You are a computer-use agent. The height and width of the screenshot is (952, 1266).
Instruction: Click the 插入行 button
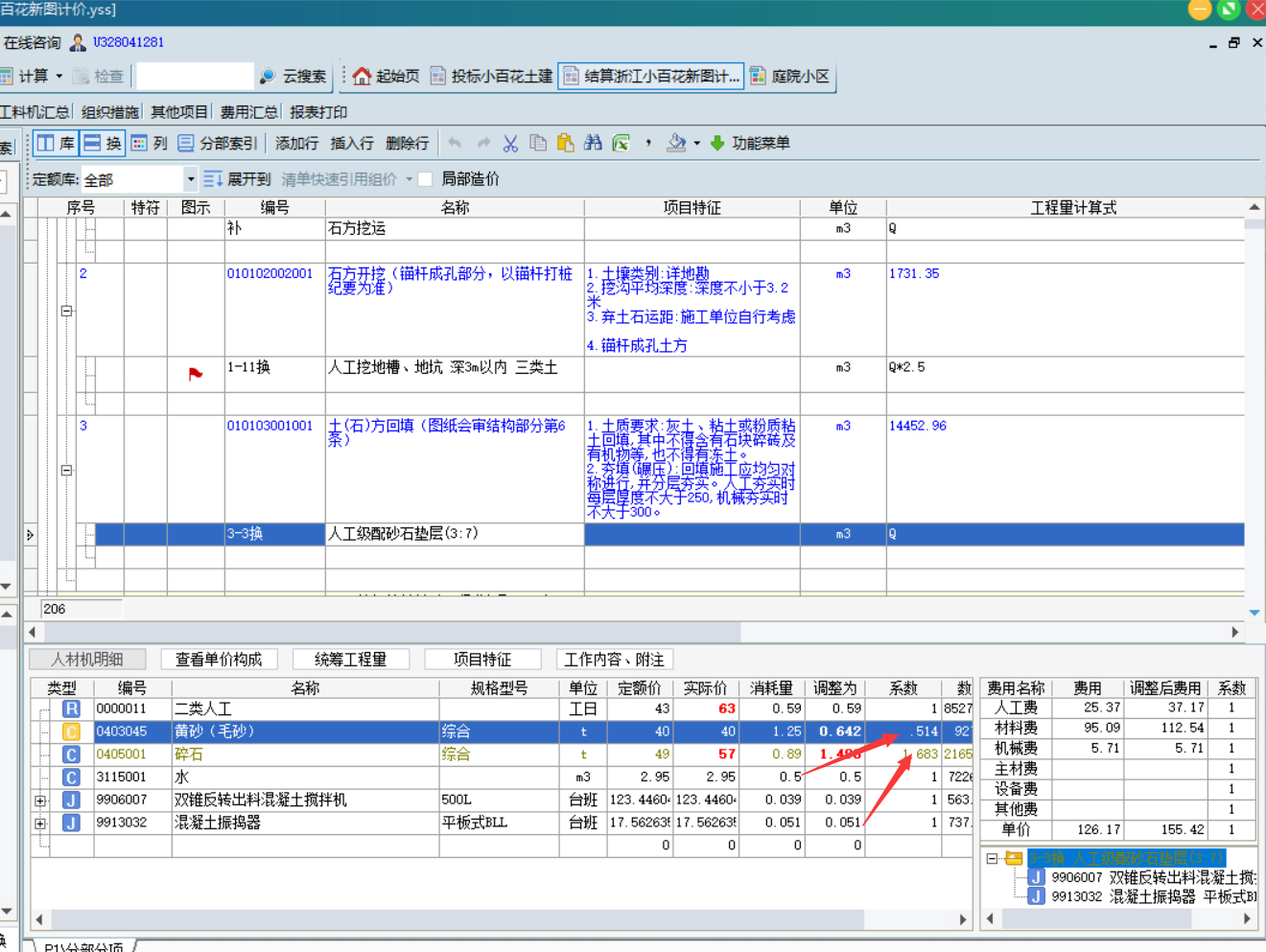coord(352,144)
